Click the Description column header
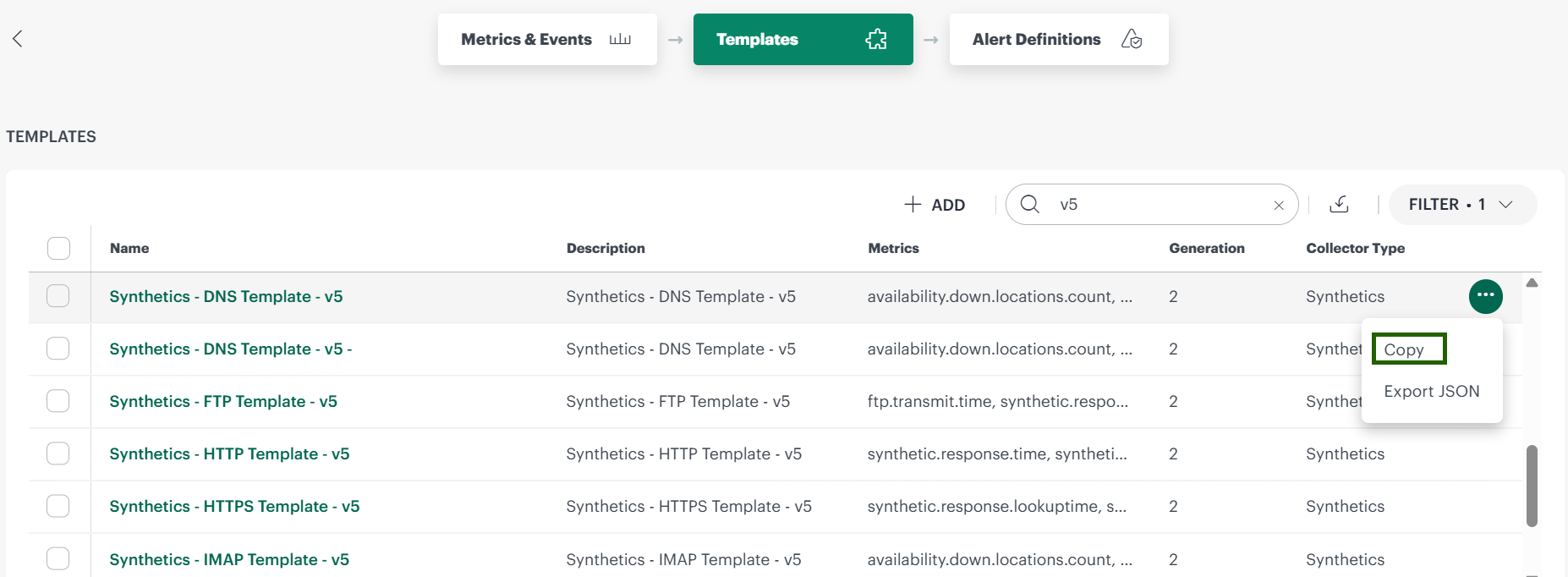Screen dimensions: 1568x577 [x=606, y=248]
